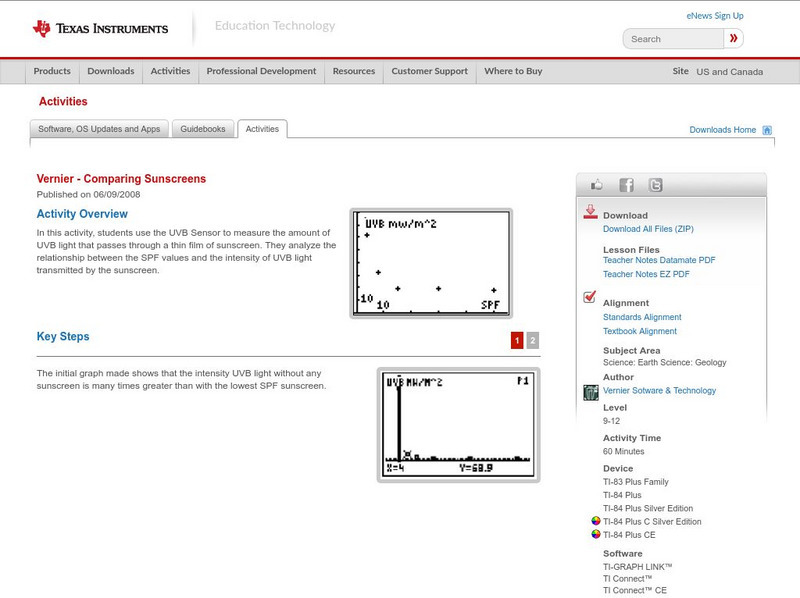Change site region US and Canada
800x598 pixels.
tap(730, 72)
